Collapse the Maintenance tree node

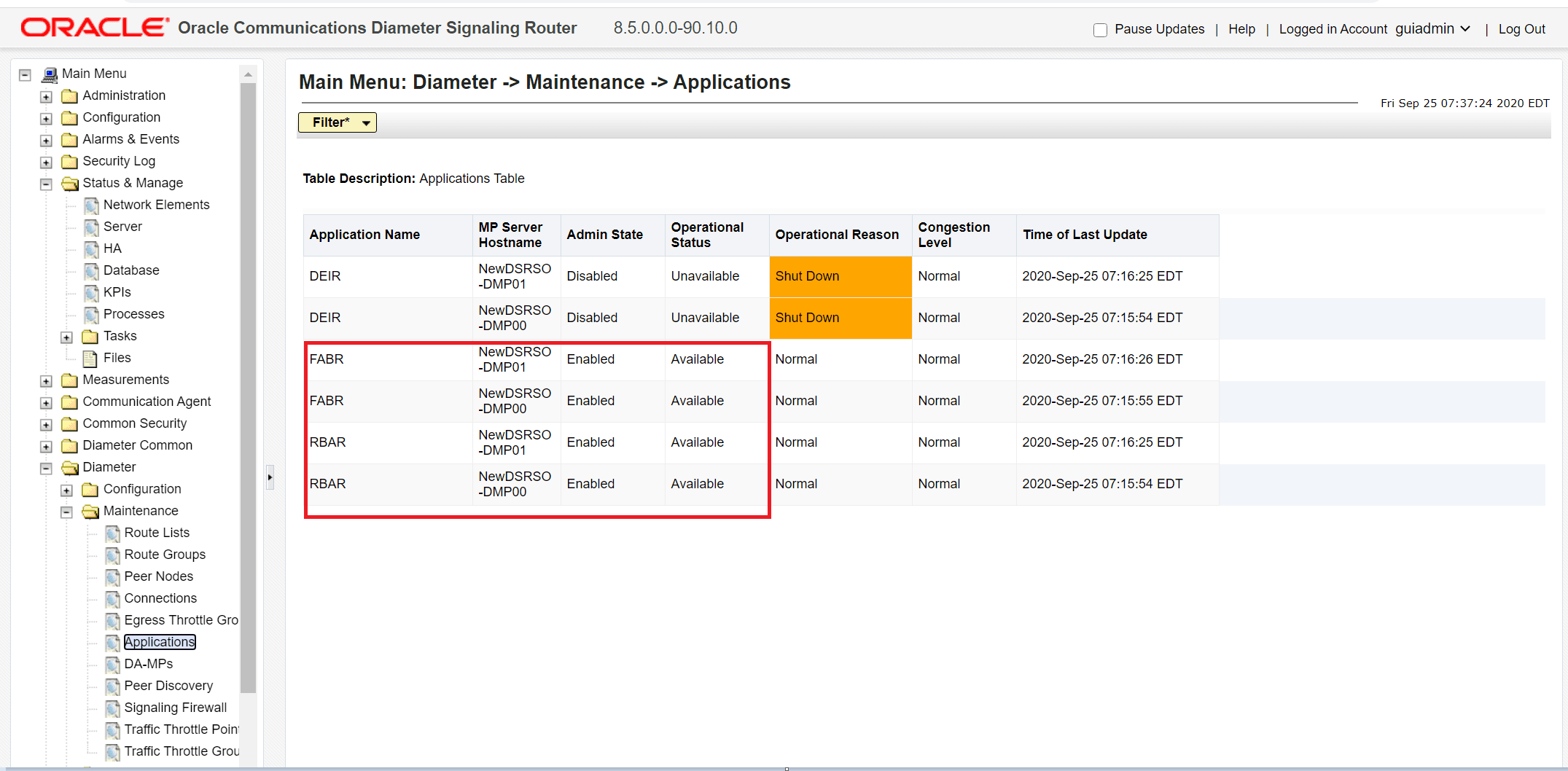pos(66,512)
